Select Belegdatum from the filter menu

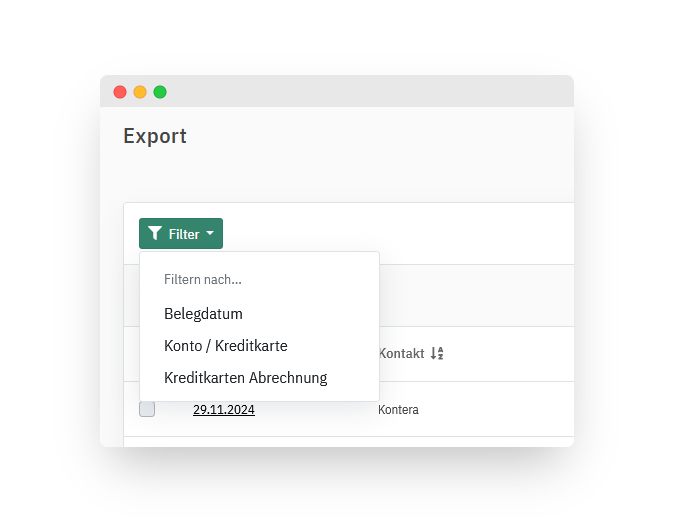click(203, 314)
